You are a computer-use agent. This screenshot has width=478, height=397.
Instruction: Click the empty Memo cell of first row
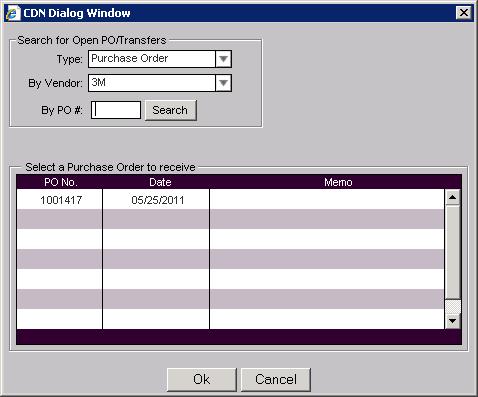pyautogui.click(x=327, y=200)
